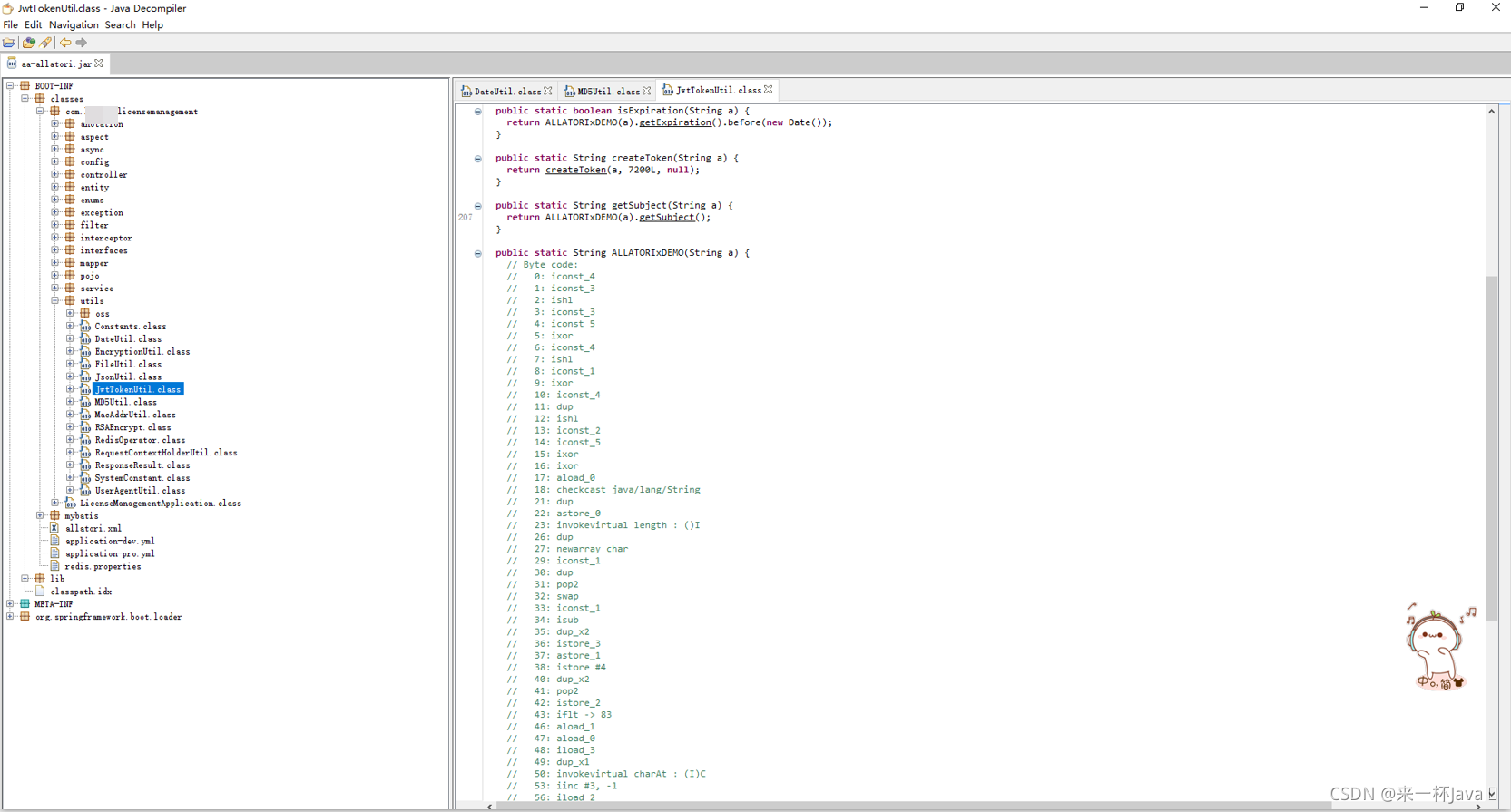Expand the service package node
1511x812 pixels.
(55, 289)
